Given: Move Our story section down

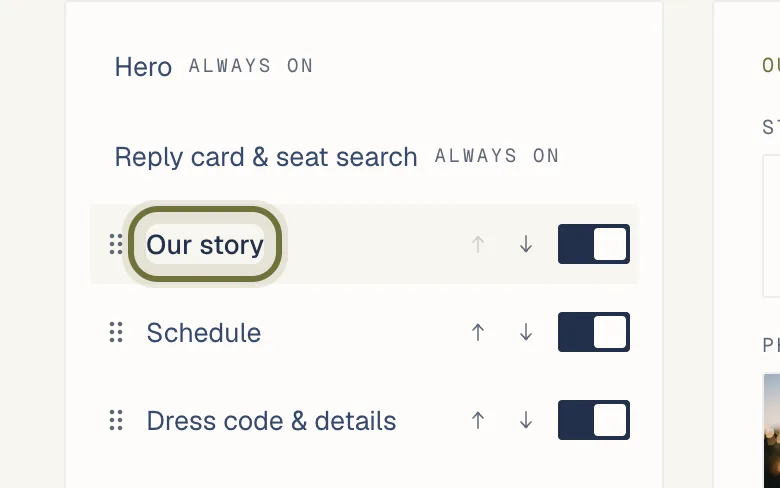Looking at the screenshot, I should click(526, 244).
